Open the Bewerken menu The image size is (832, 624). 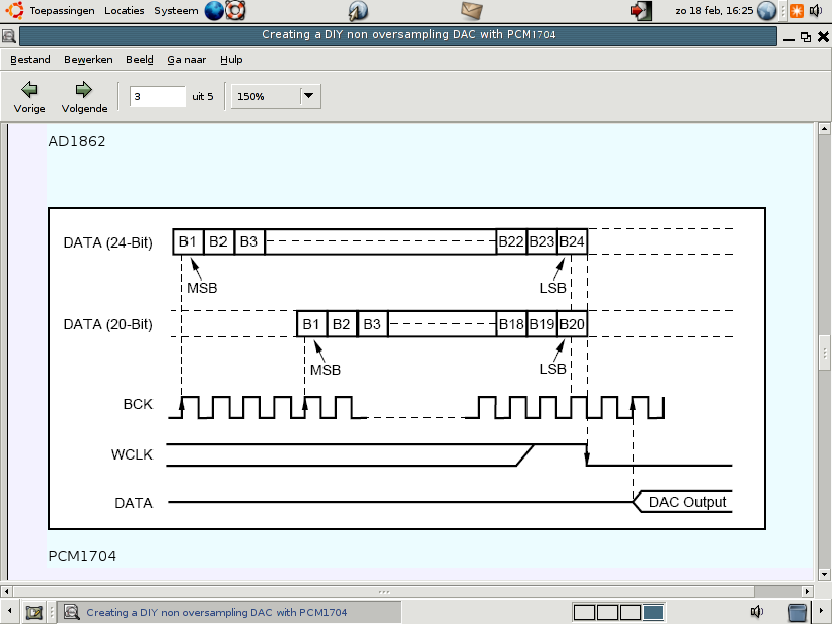click(88, 59)
